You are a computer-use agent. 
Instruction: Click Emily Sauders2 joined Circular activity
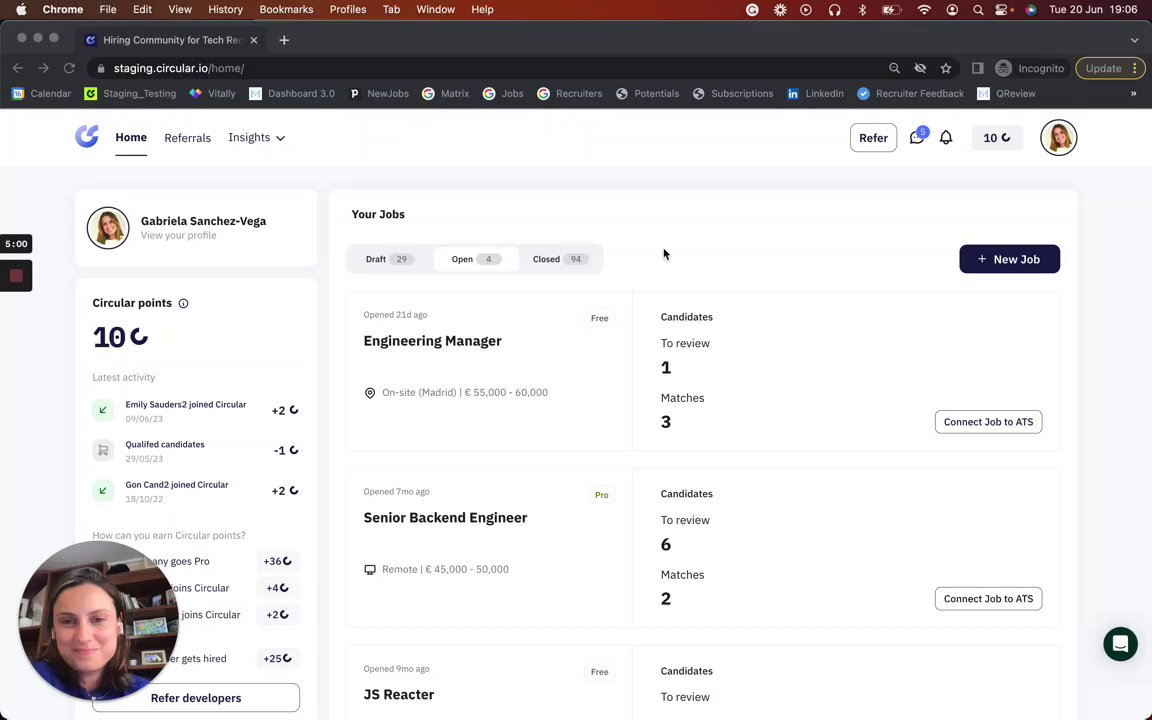pyautogui.click(x=195, y=411)
